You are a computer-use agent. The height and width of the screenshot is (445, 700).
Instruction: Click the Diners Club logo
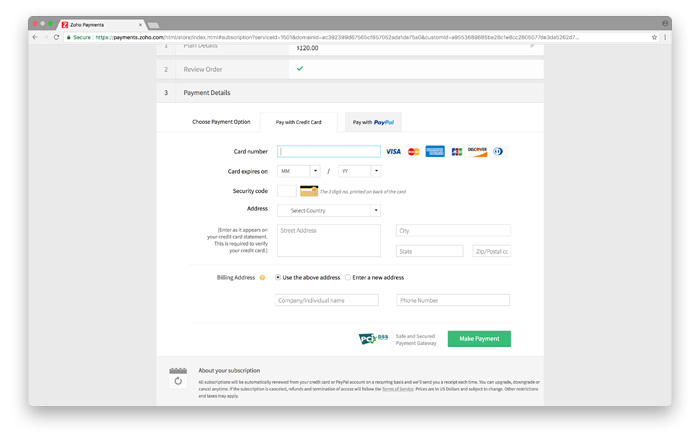pos(498,152)
